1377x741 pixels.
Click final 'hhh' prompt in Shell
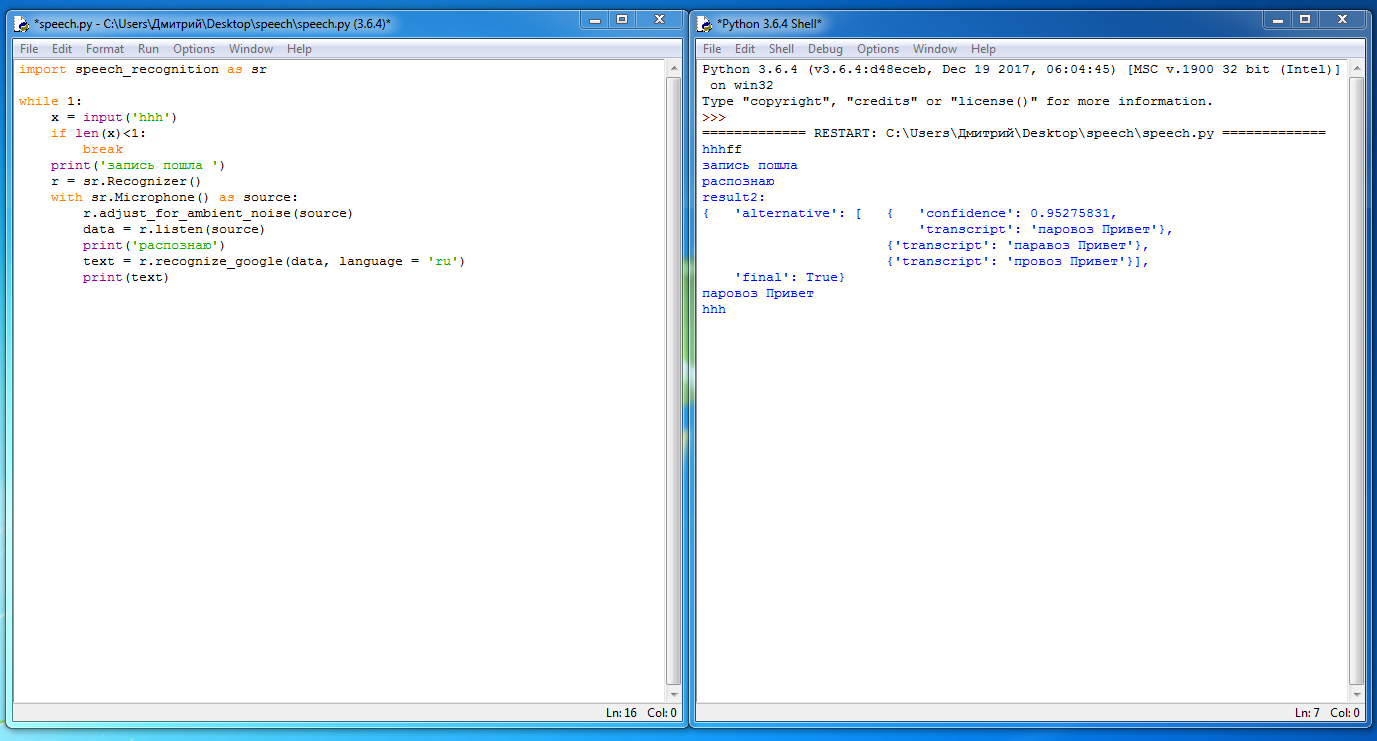[x=714, y=310]
